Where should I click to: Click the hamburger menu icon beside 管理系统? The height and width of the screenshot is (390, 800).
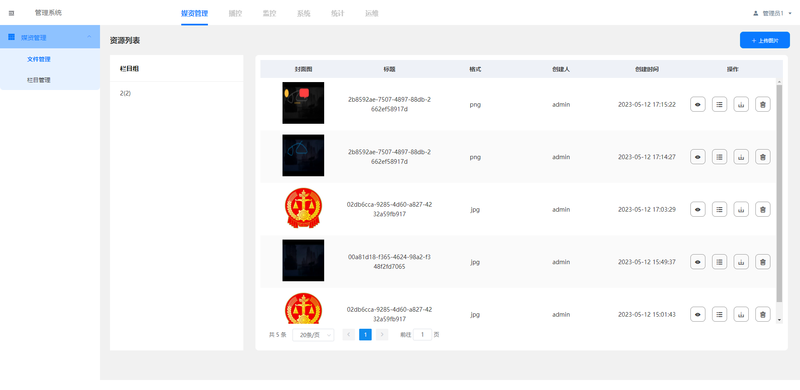pos(12,13)
